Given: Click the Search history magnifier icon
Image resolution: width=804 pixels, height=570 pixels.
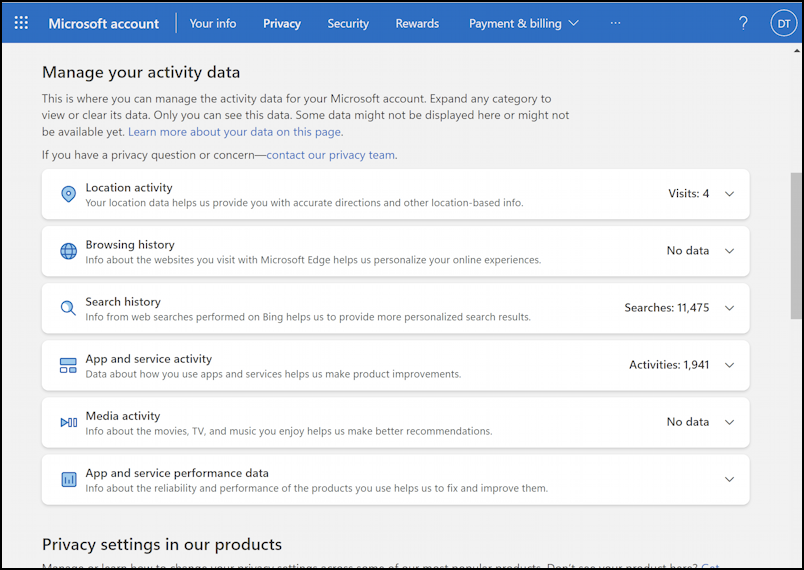Looking at the screenshot, I should coord(68,308).
